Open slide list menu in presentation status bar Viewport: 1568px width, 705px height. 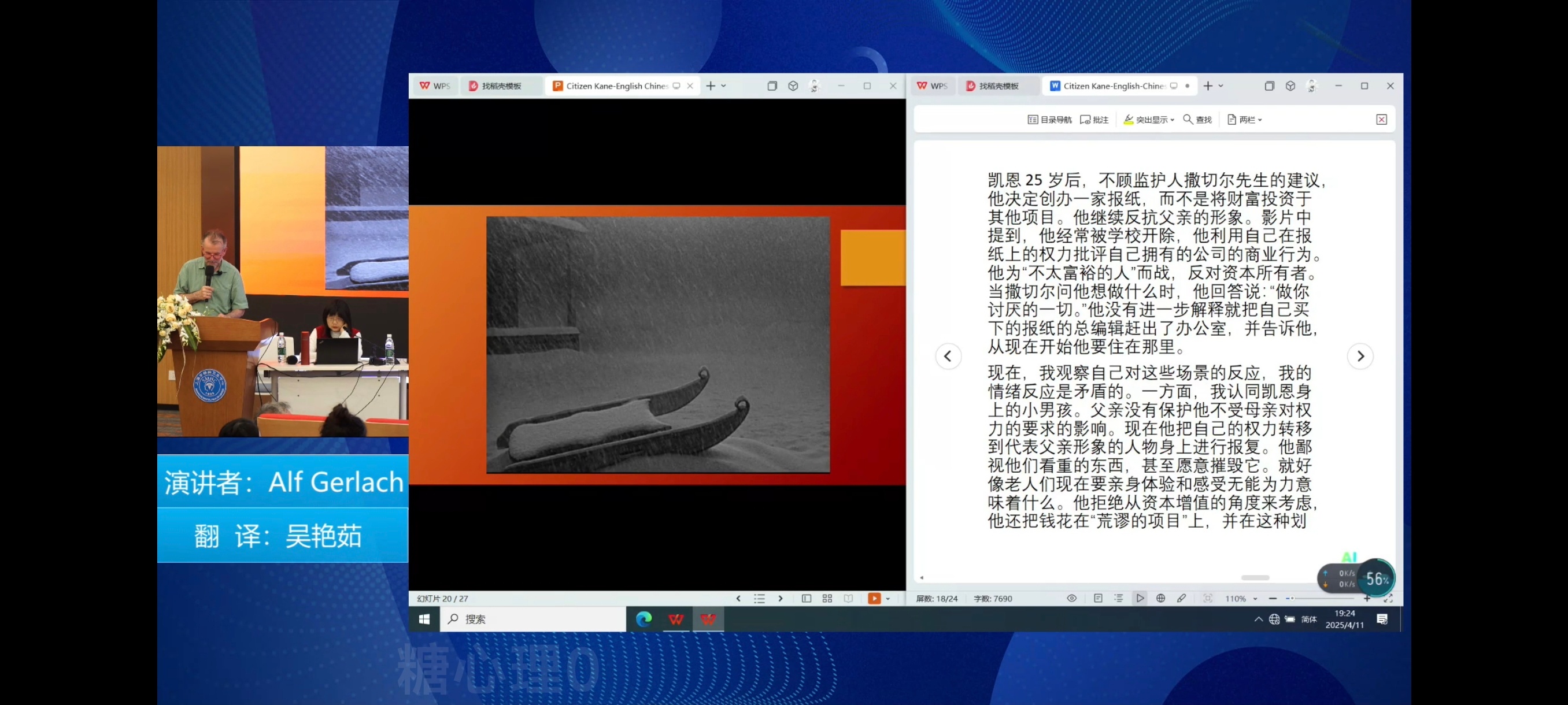coord(759,599)
